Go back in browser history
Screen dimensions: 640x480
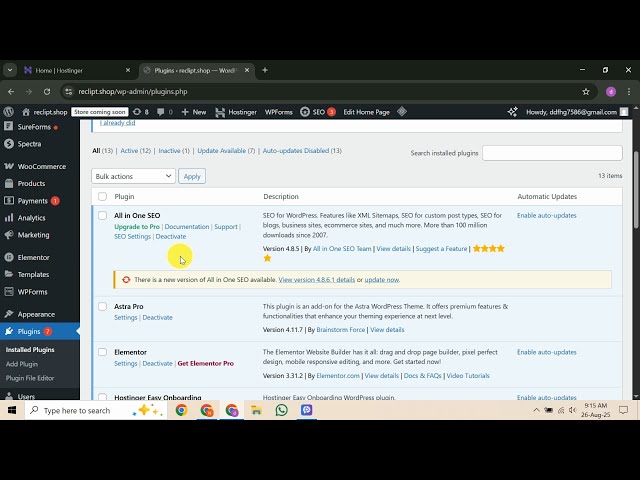[x=11, y=91]
